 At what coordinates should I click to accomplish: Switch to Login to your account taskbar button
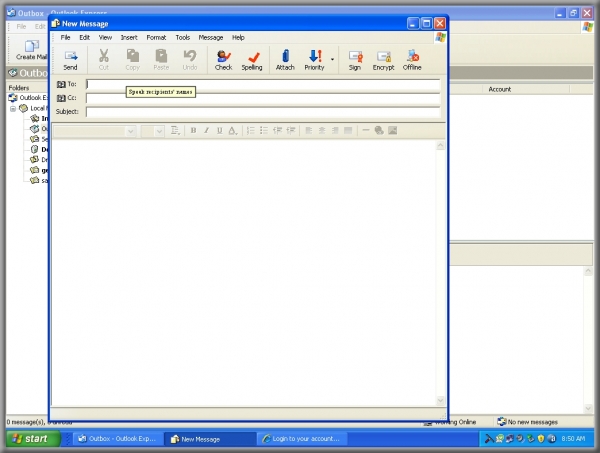[x=302, y=439]
